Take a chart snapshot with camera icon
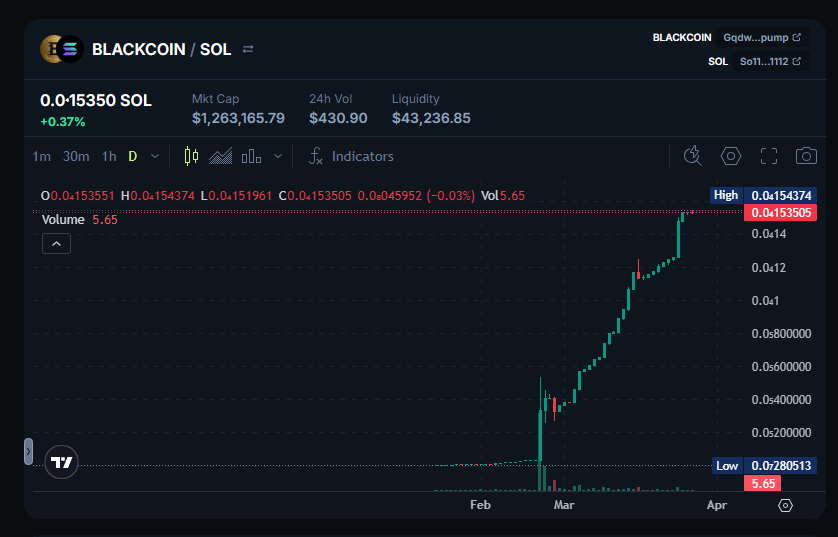Viewport: 838px width, 537px height. point(806,156)
